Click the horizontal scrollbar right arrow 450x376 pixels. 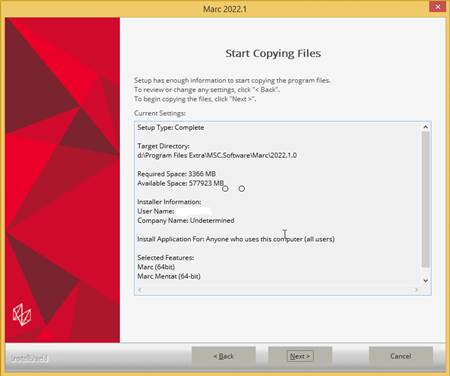[x=416, y=290]
